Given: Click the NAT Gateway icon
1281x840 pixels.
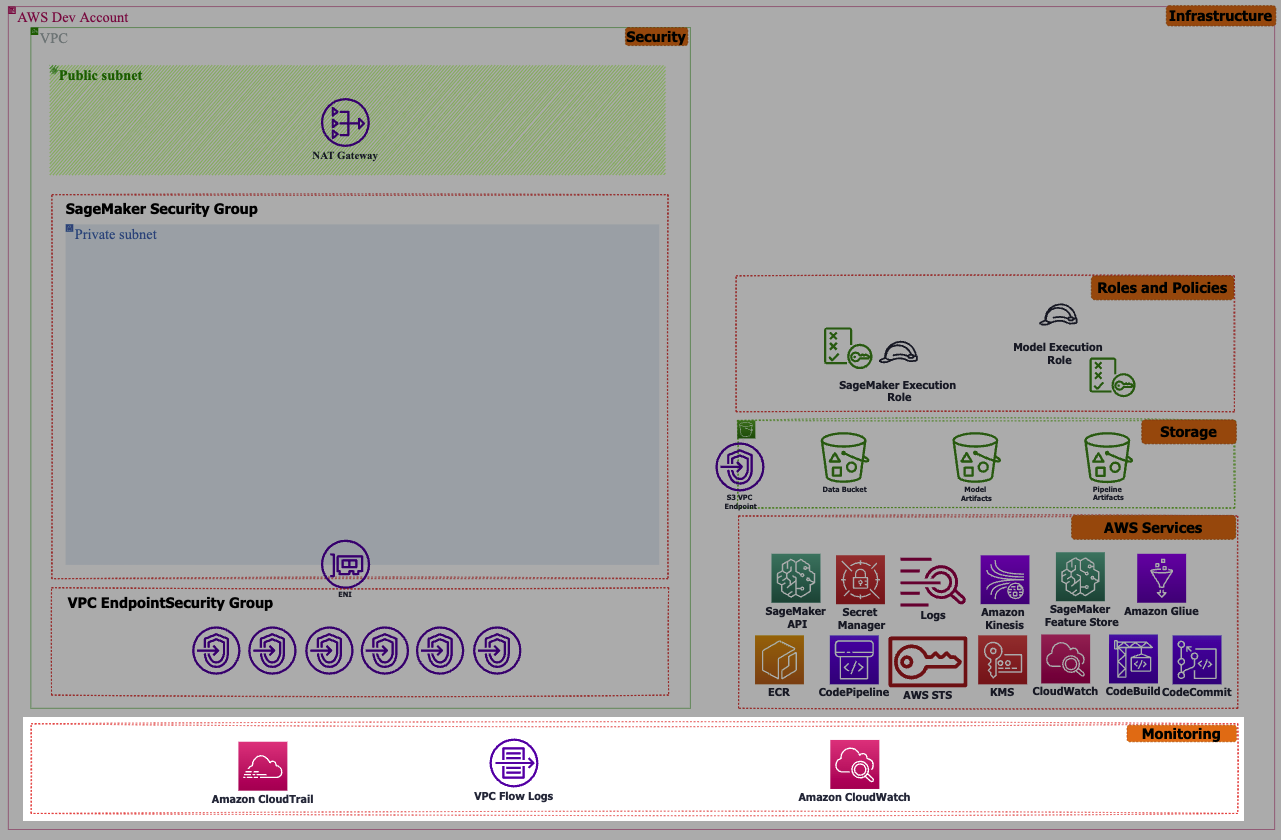Looking at the screenshot, I should 345,123.
